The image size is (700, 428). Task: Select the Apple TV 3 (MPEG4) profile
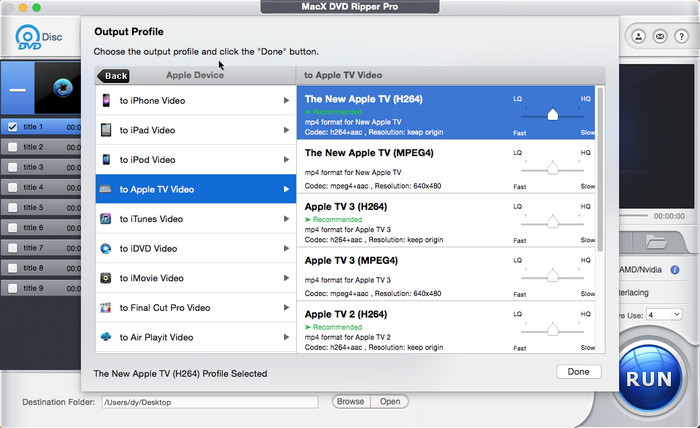pyautogui.click(x=446, y=274)
